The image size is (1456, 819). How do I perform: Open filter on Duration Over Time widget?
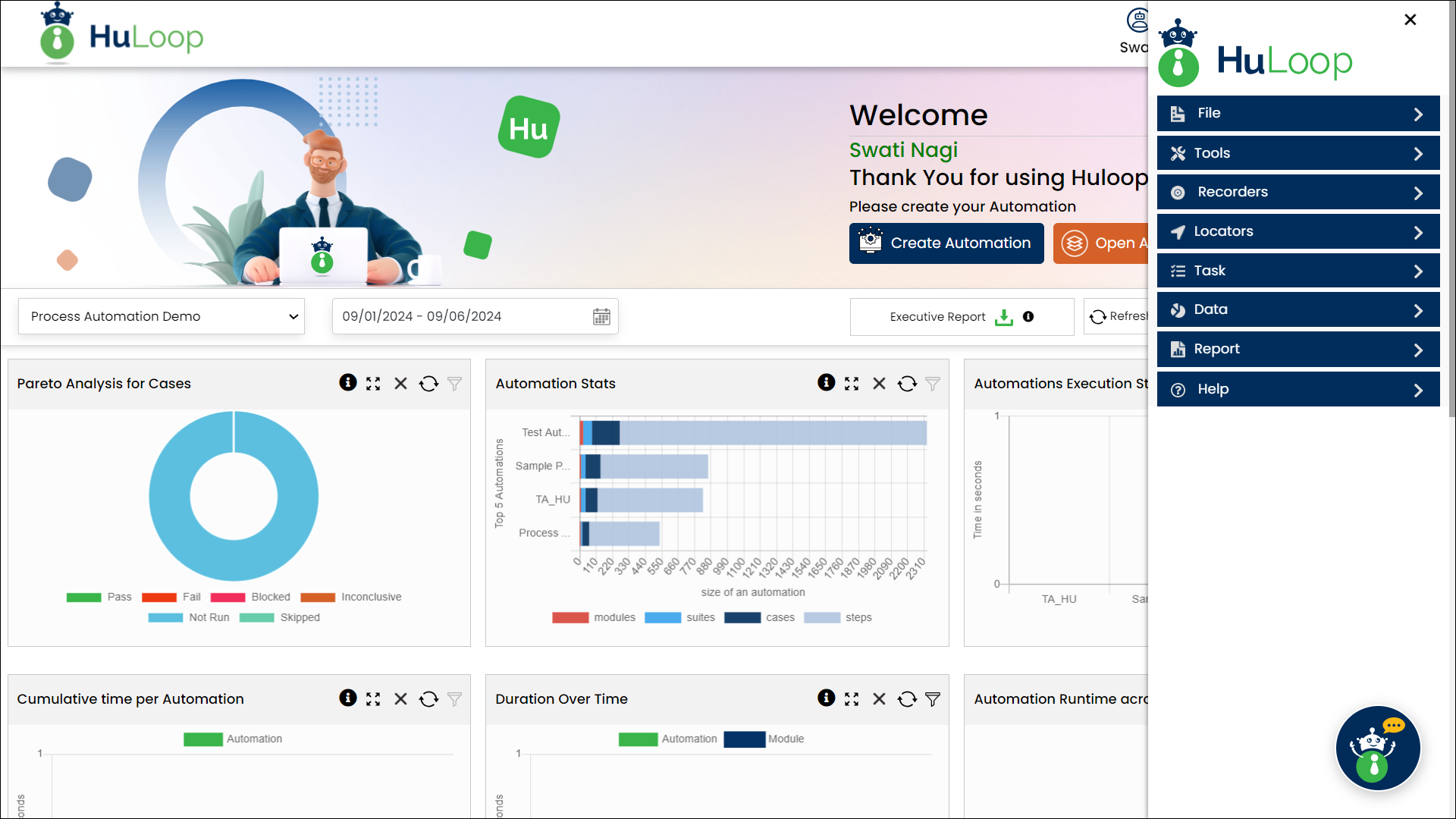(x=933, y=699)
